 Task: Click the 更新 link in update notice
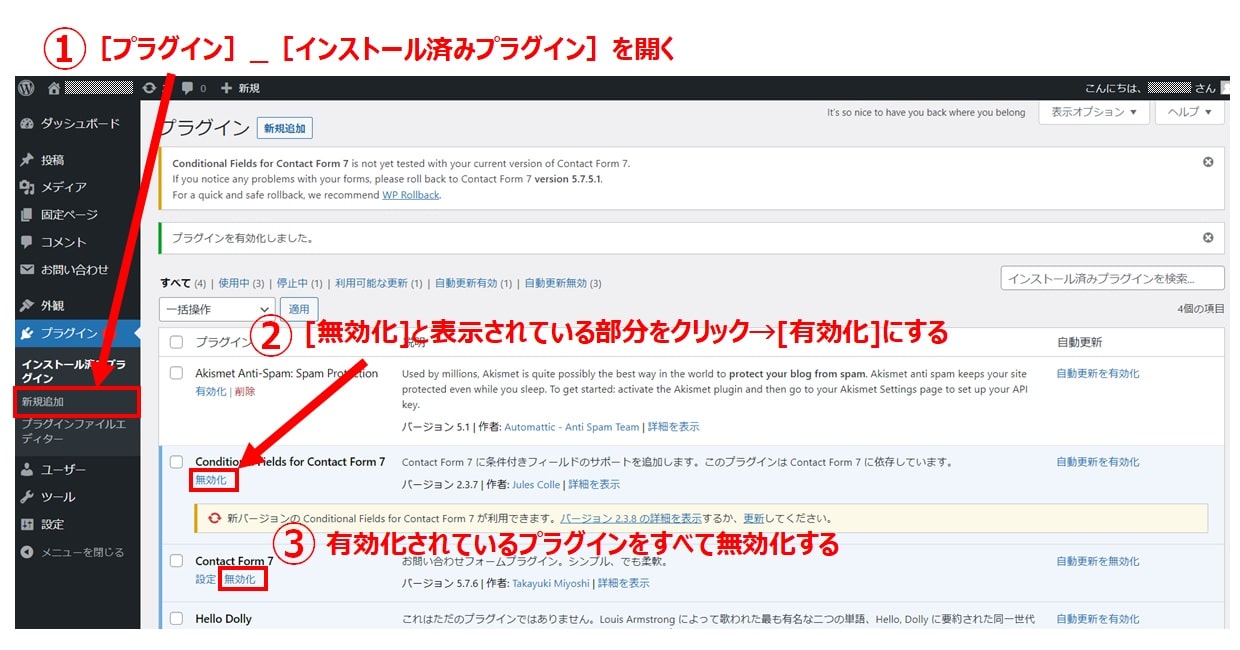point(754,519)
